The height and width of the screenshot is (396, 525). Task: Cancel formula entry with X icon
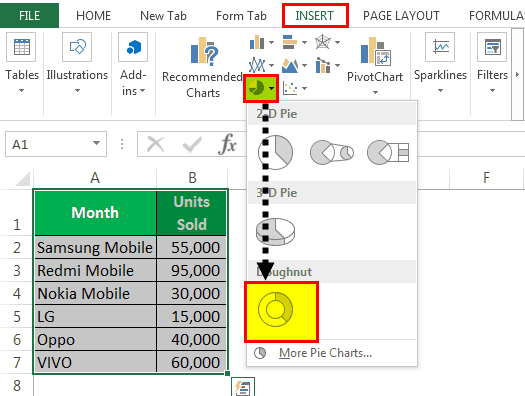tap(156, 145)
